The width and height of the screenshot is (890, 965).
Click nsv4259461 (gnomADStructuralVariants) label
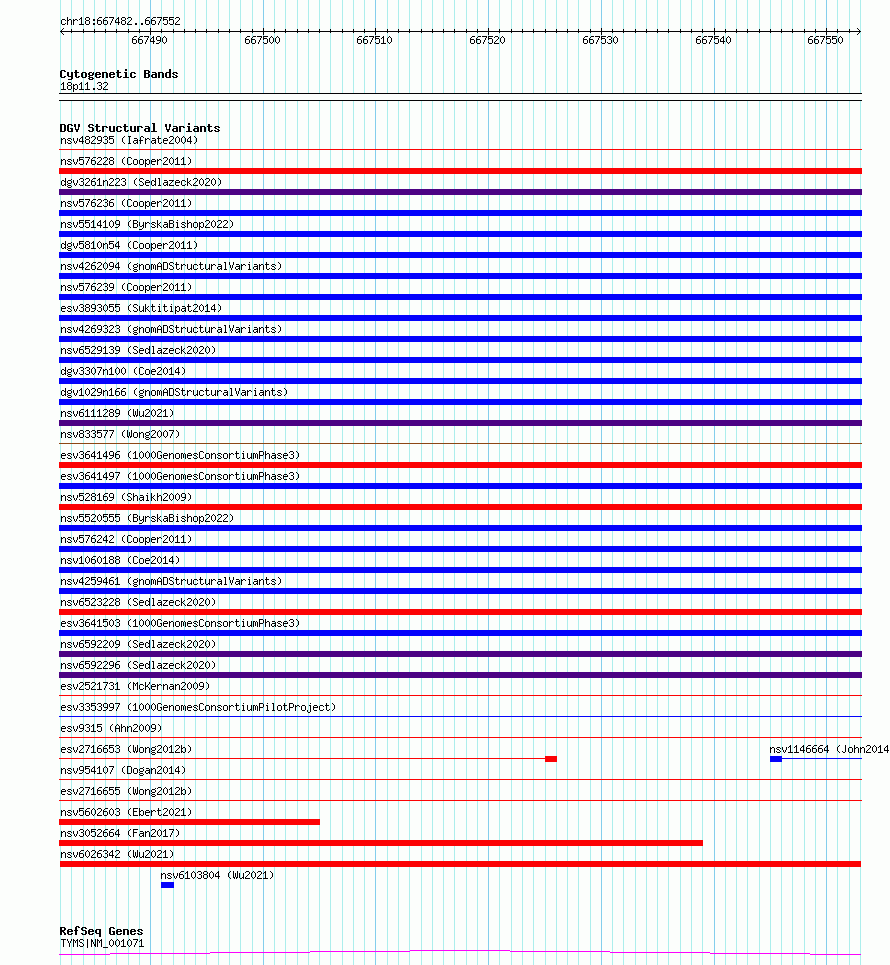click(x=171, y=581)
